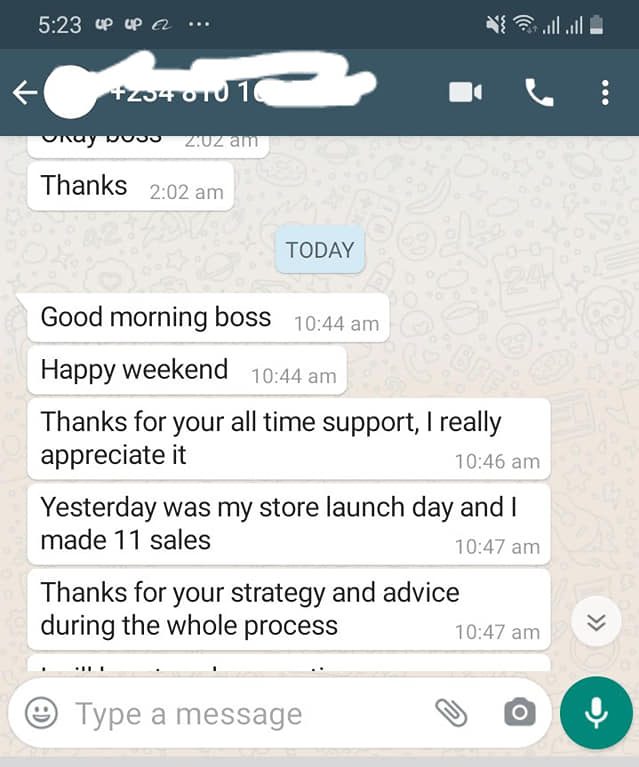Select the Good morning boss message
The width and height of the screenshot is (639, 767).
click(x=208, y=318)
